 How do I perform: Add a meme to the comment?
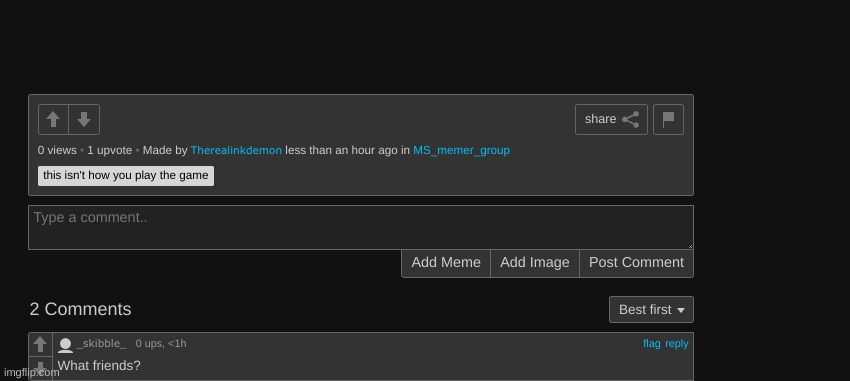click(x=446, y=263)
